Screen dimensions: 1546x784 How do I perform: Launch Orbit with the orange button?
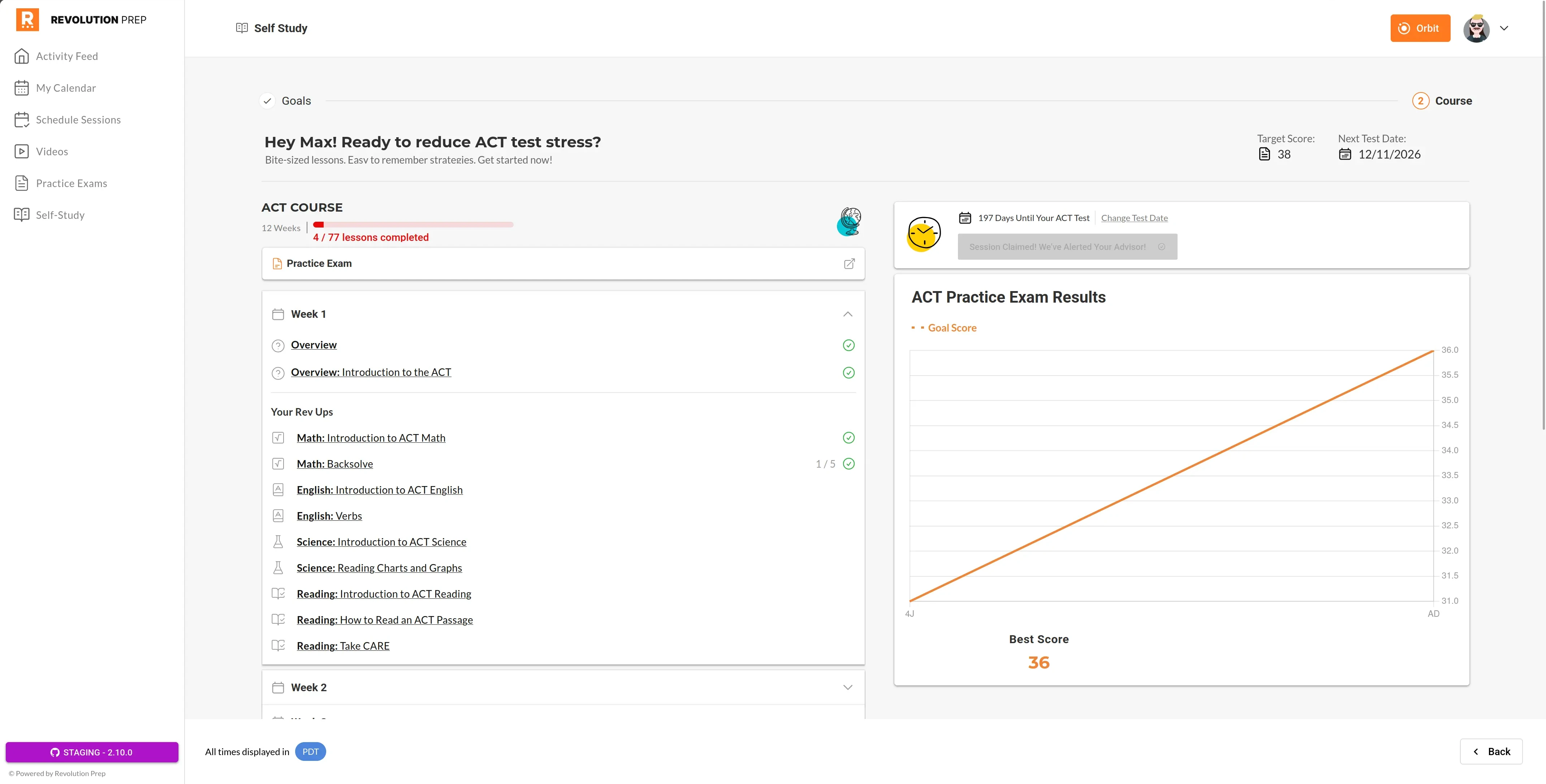tap(1420, 28)
